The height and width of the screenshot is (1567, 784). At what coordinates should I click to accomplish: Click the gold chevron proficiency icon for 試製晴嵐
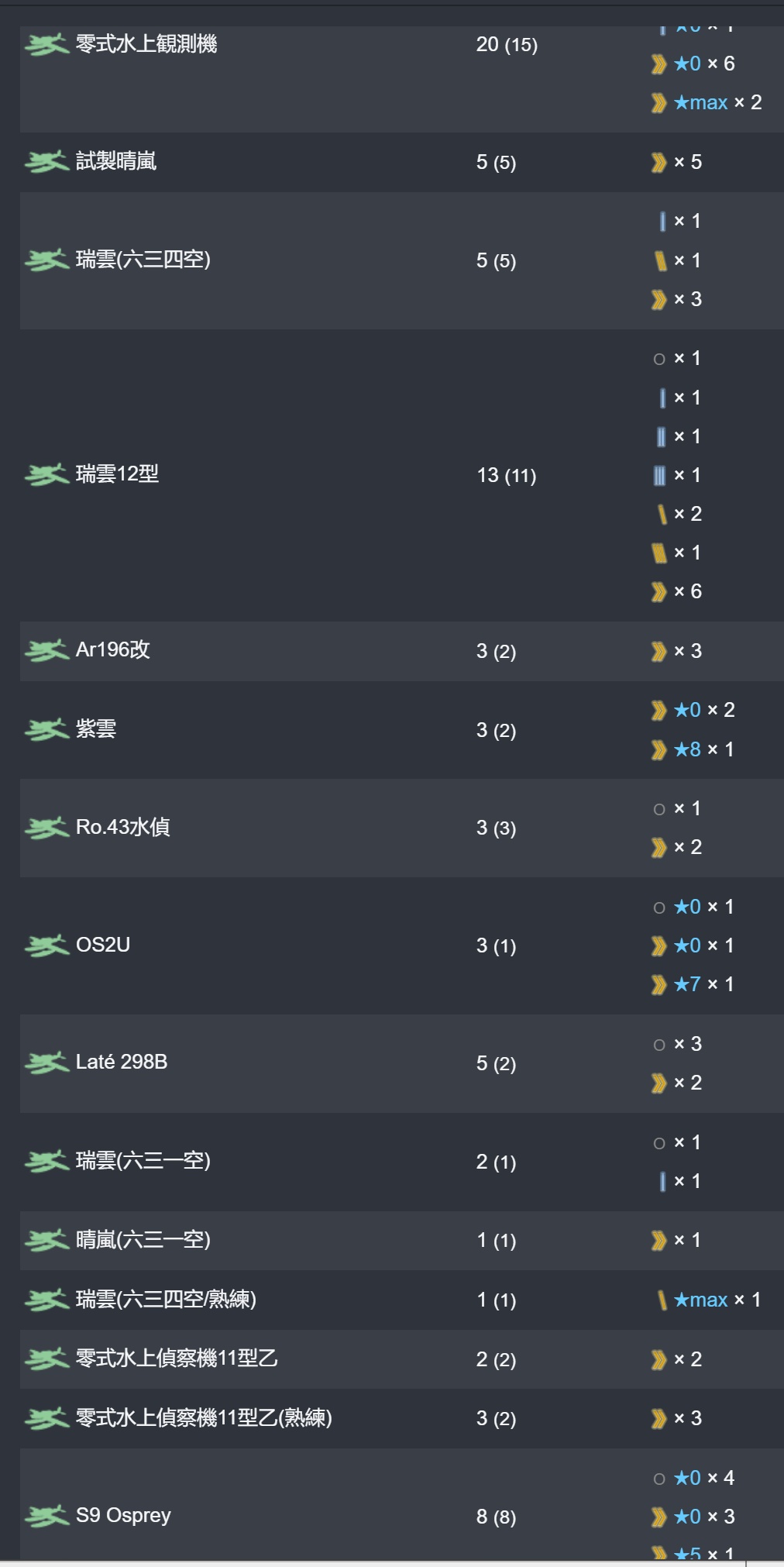(x=658, y=162)
